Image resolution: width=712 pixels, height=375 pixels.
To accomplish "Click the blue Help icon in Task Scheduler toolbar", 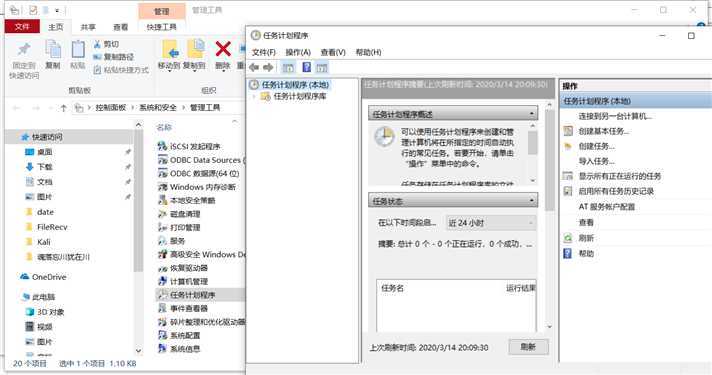I will pos(307,67).
